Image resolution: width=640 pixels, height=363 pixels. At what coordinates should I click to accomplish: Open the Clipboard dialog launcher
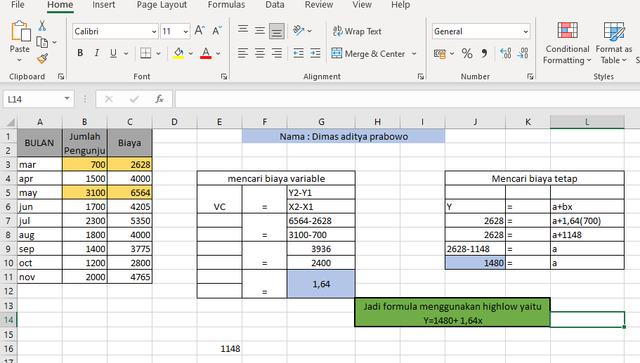pyautogui.click(x=61, y=76)
